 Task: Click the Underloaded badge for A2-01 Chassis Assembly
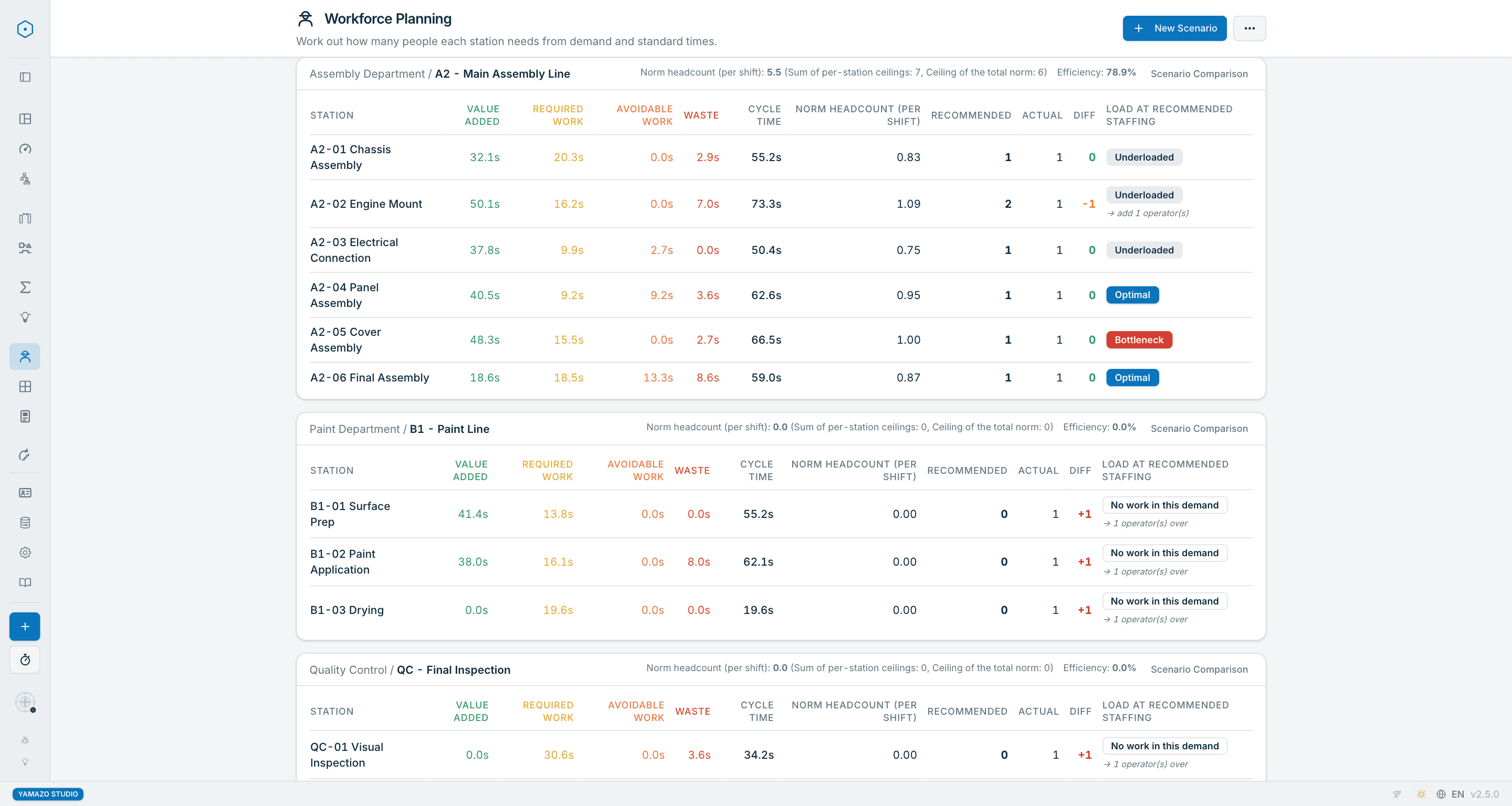click(x=1144, y=156)
